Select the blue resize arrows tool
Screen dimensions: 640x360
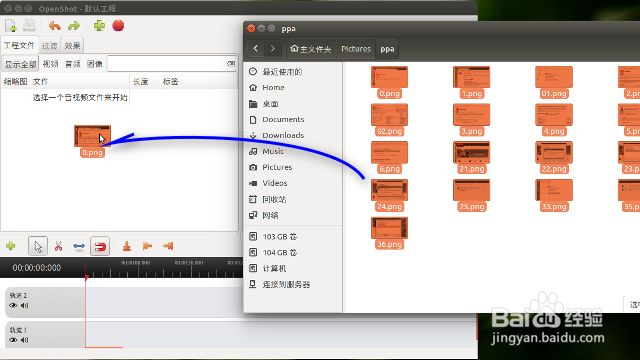tap(79, 246)
